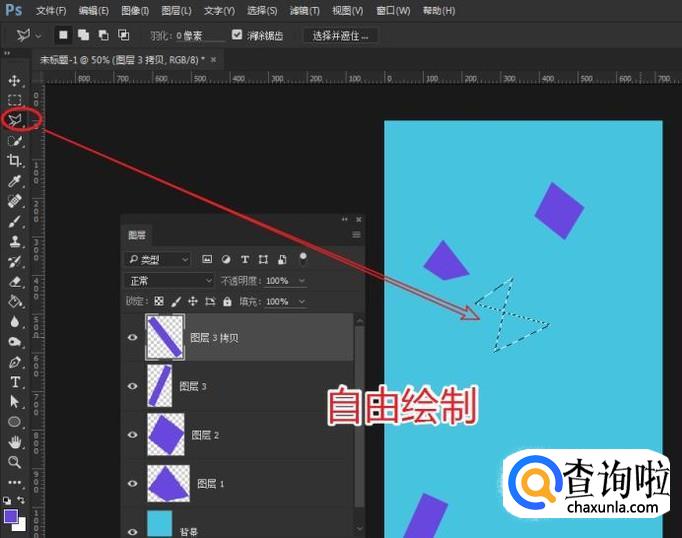
Task: Open the 图层(L) menu
Action: tap(176, 11)
